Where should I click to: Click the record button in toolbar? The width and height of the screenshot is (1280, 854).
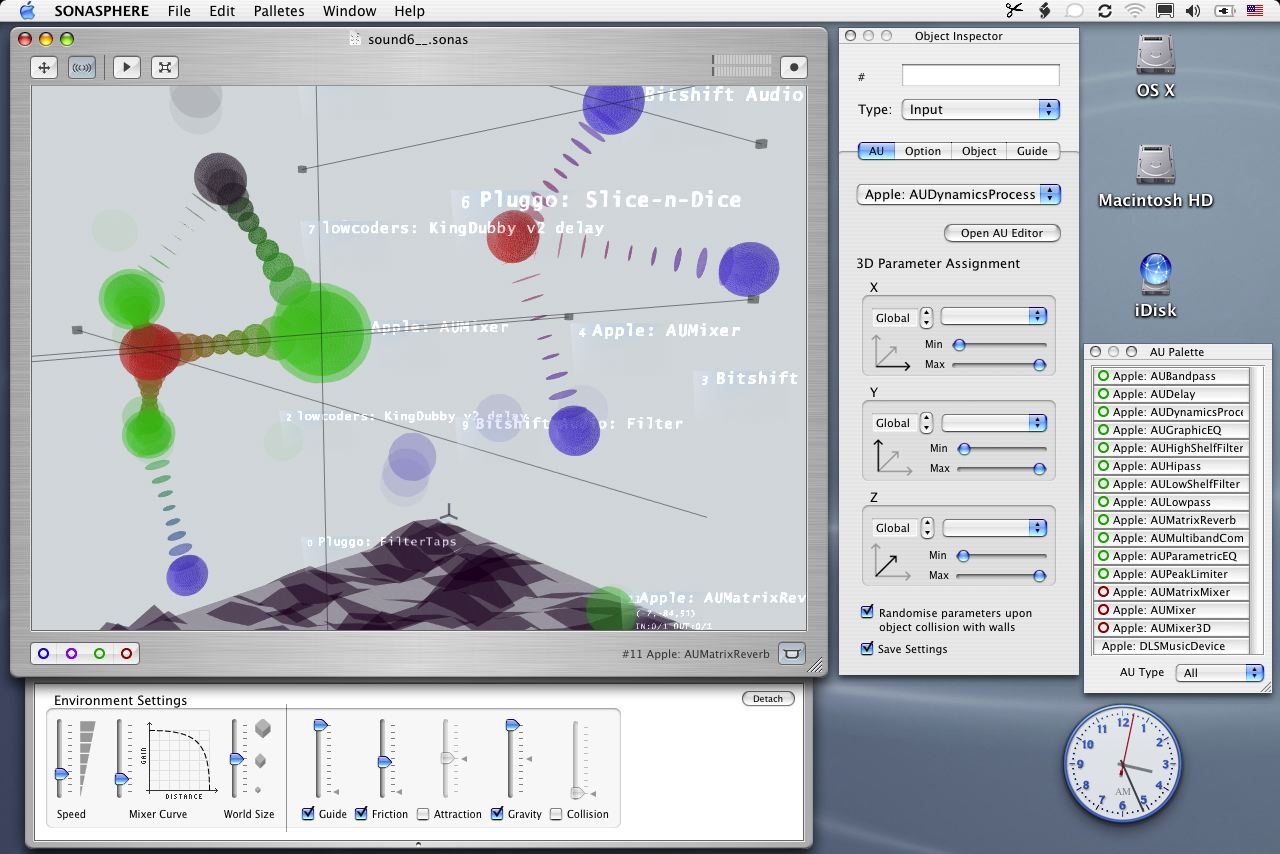click(x=794, y=67)
